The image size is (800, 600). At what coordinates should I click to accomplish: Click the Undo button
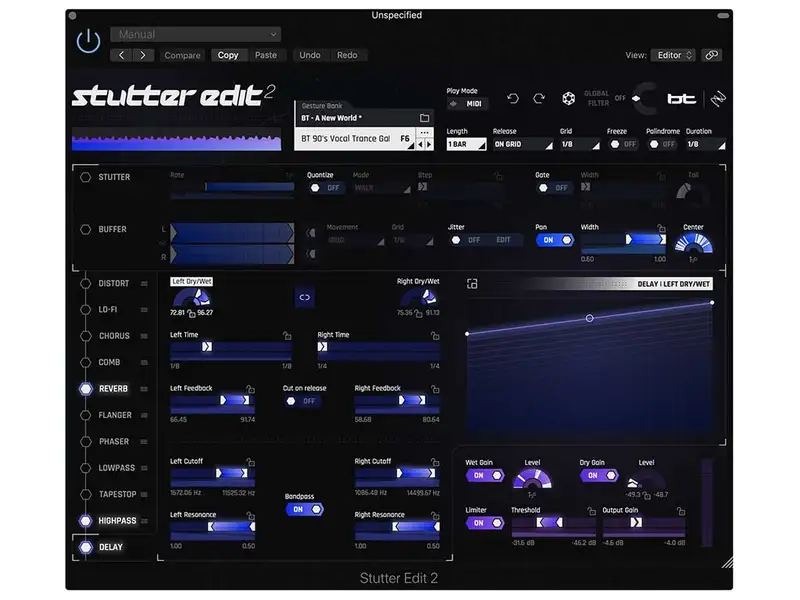click(x=310, y=55)
